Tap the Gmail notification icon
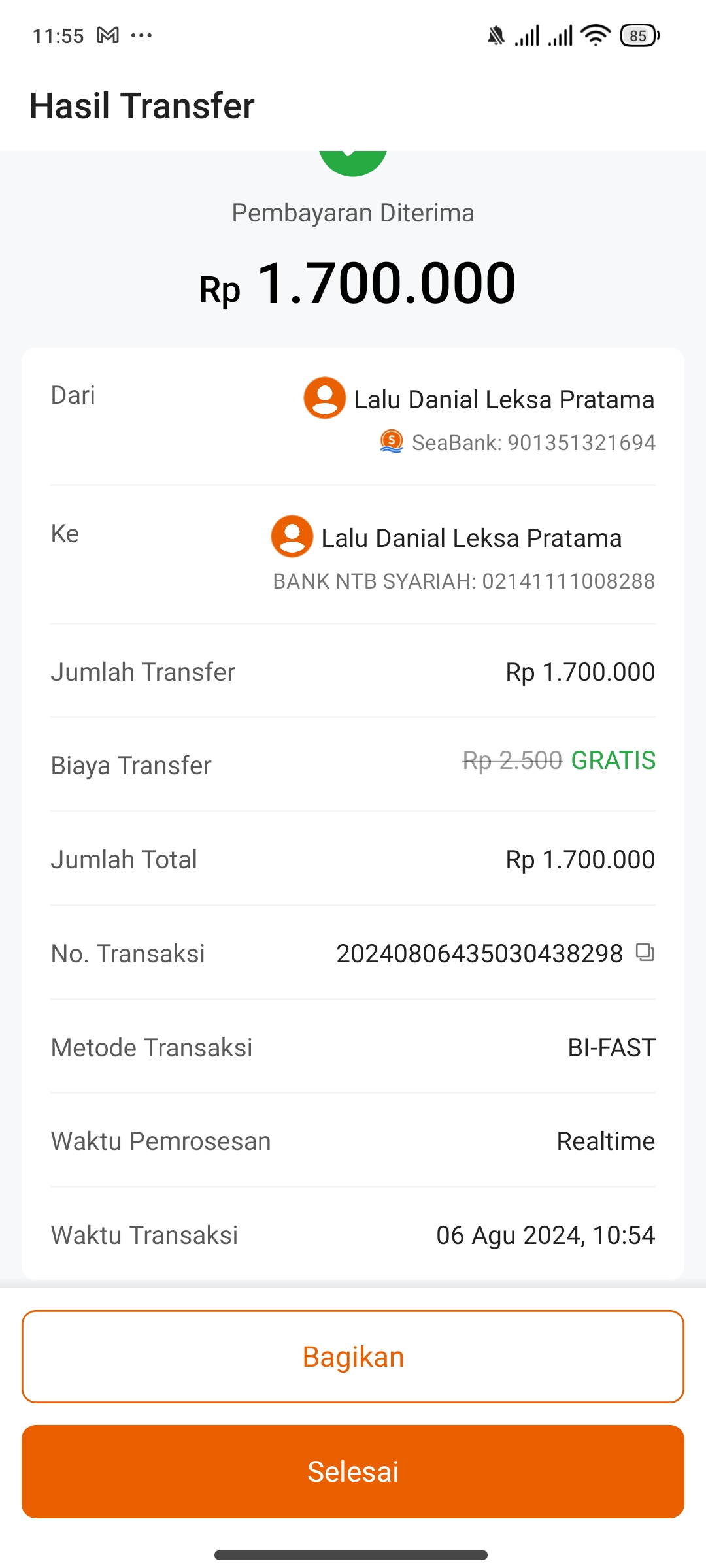 pyautogui.click(x=108, y=35)
